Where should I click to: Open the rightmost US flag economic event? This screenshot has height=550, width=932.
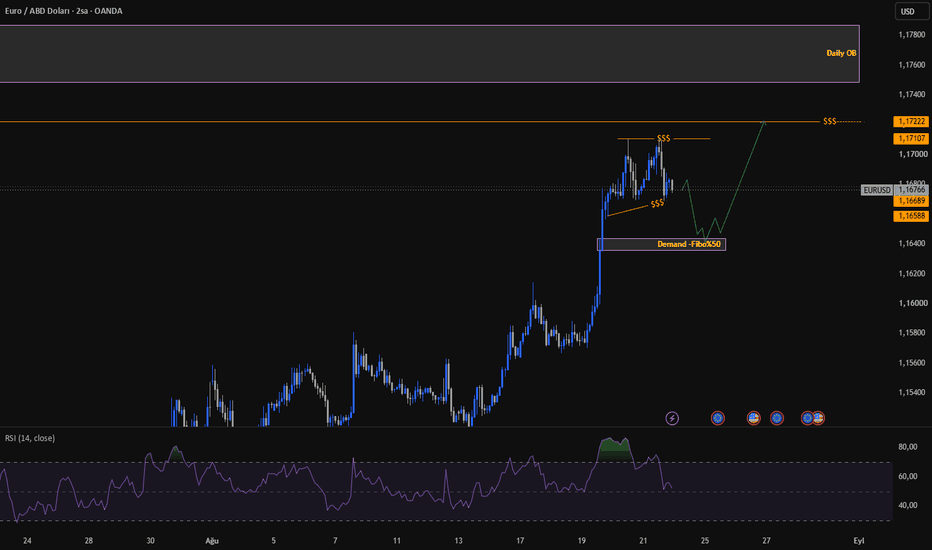click(x=819, y=418)
